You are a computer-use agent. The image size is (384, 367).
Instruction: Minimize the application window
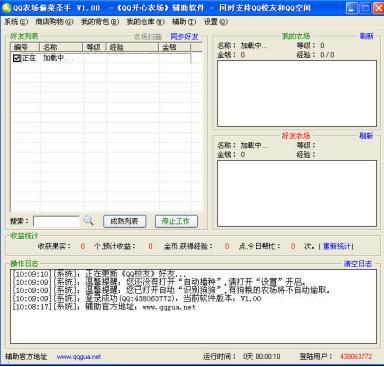352,8
